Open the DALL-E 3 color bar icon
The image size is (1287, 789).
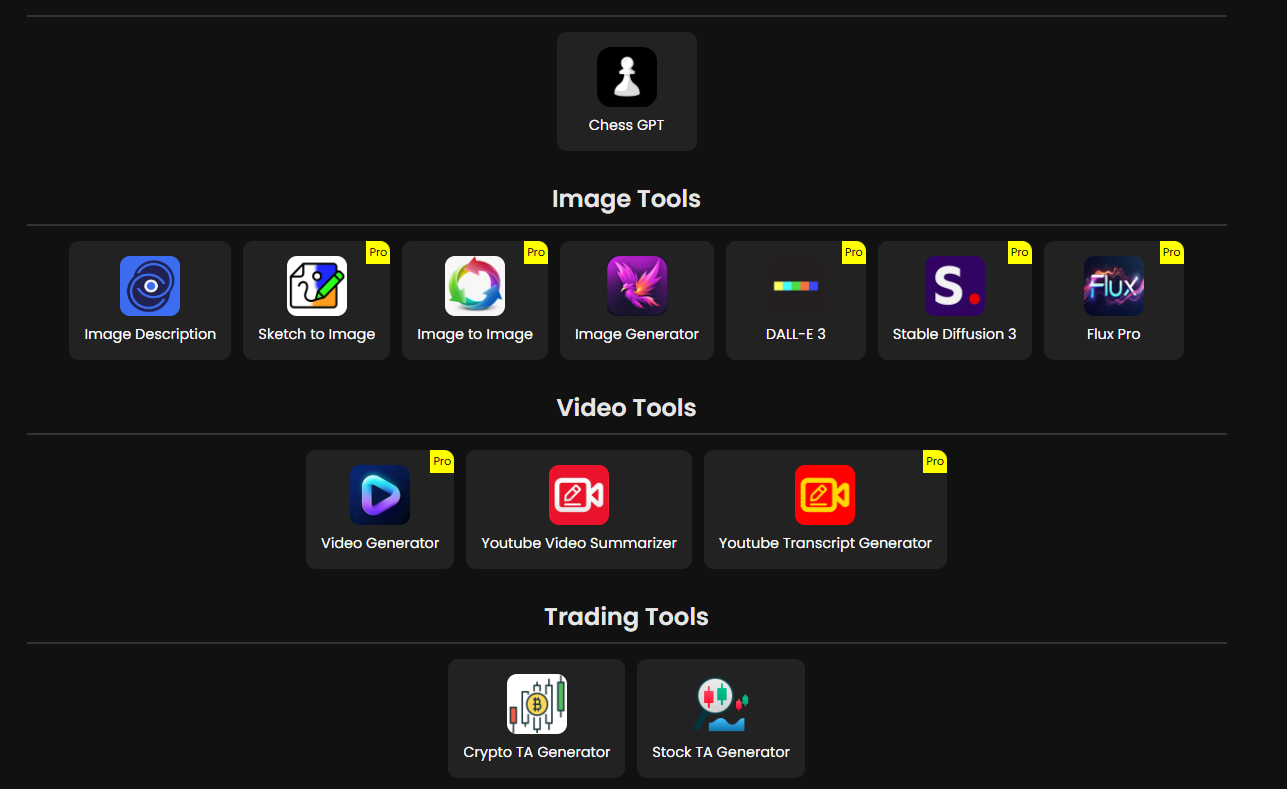(796, 286)
